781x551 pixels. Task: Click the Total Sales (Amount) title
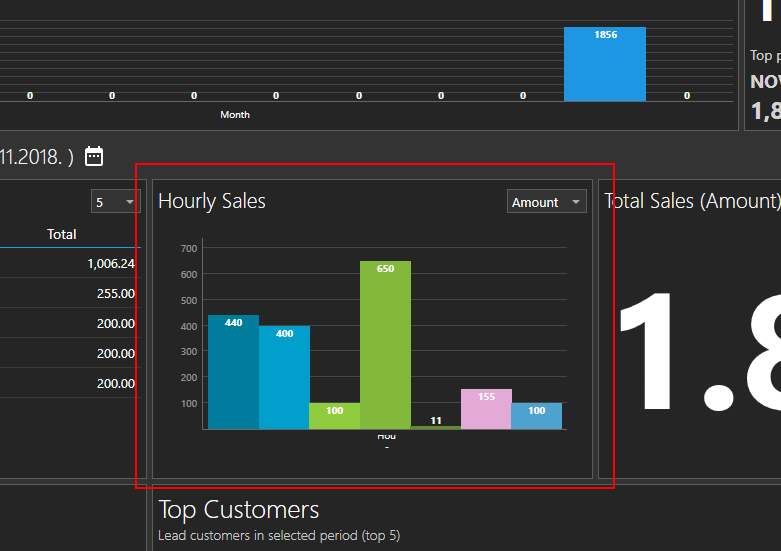point(691,201)
